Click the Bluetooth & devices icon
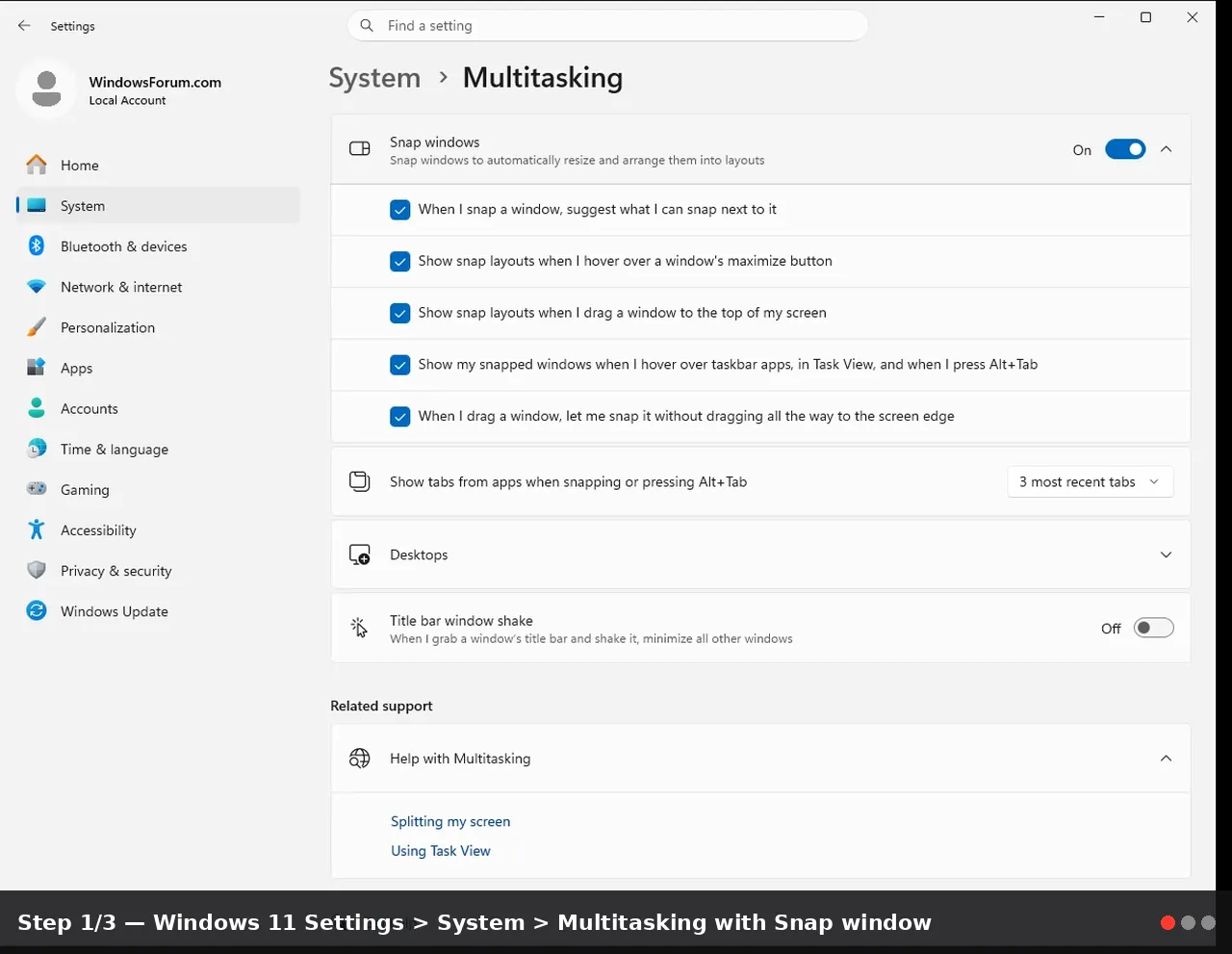 coord(37,245)
